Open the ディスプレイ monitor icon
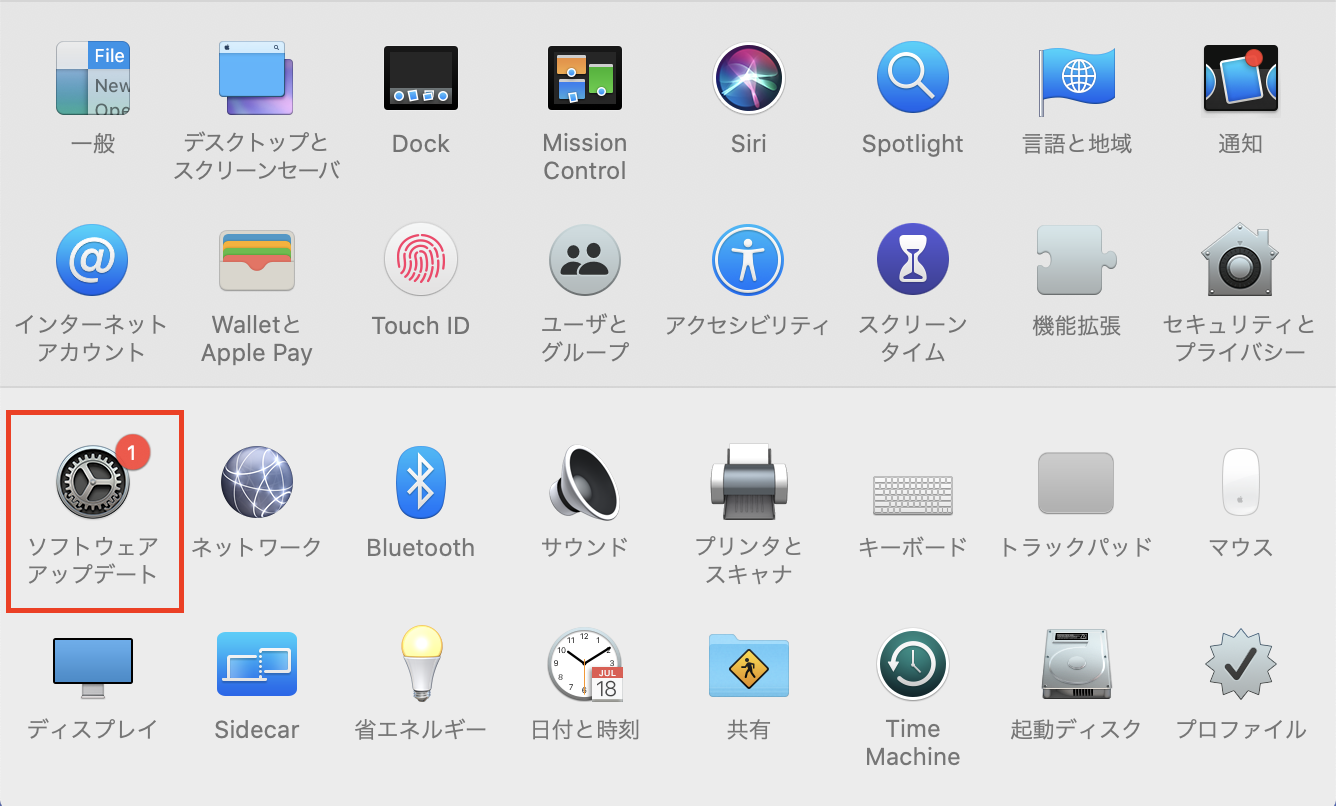Screen dimensions: 1336x806 tap(93, 668)
